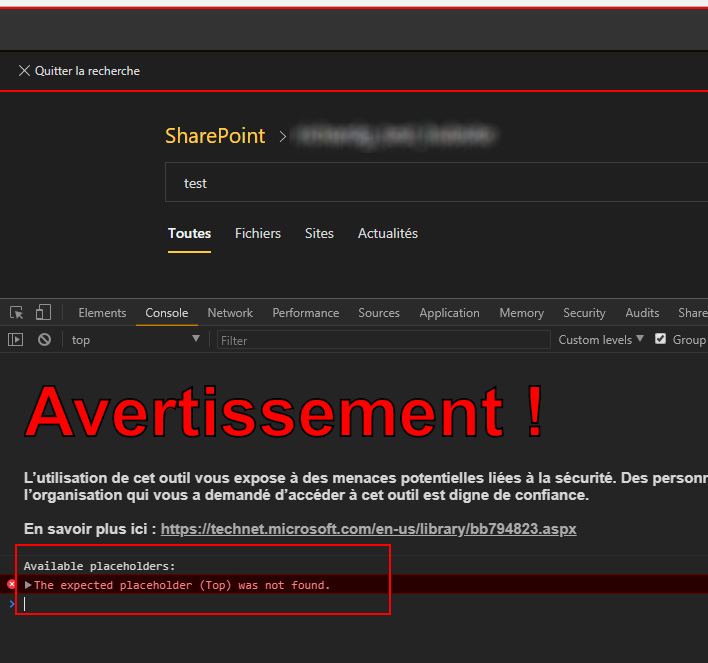Clear the console with the ban icon
708x663 pixels.
[x=44, y=340]
